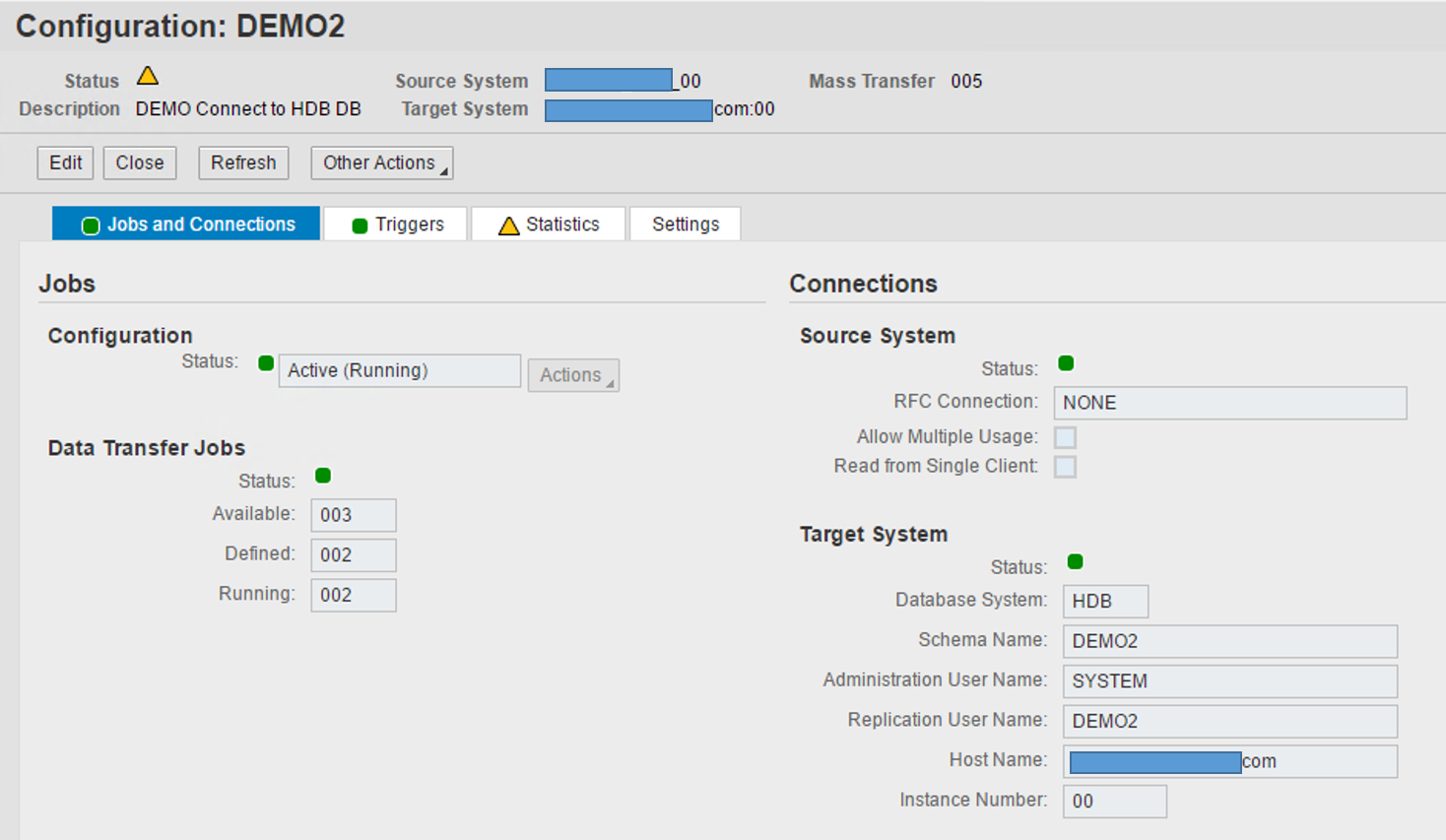
Task: Open the Actions dropdown next to configuration status
Action: click(573, 374)
